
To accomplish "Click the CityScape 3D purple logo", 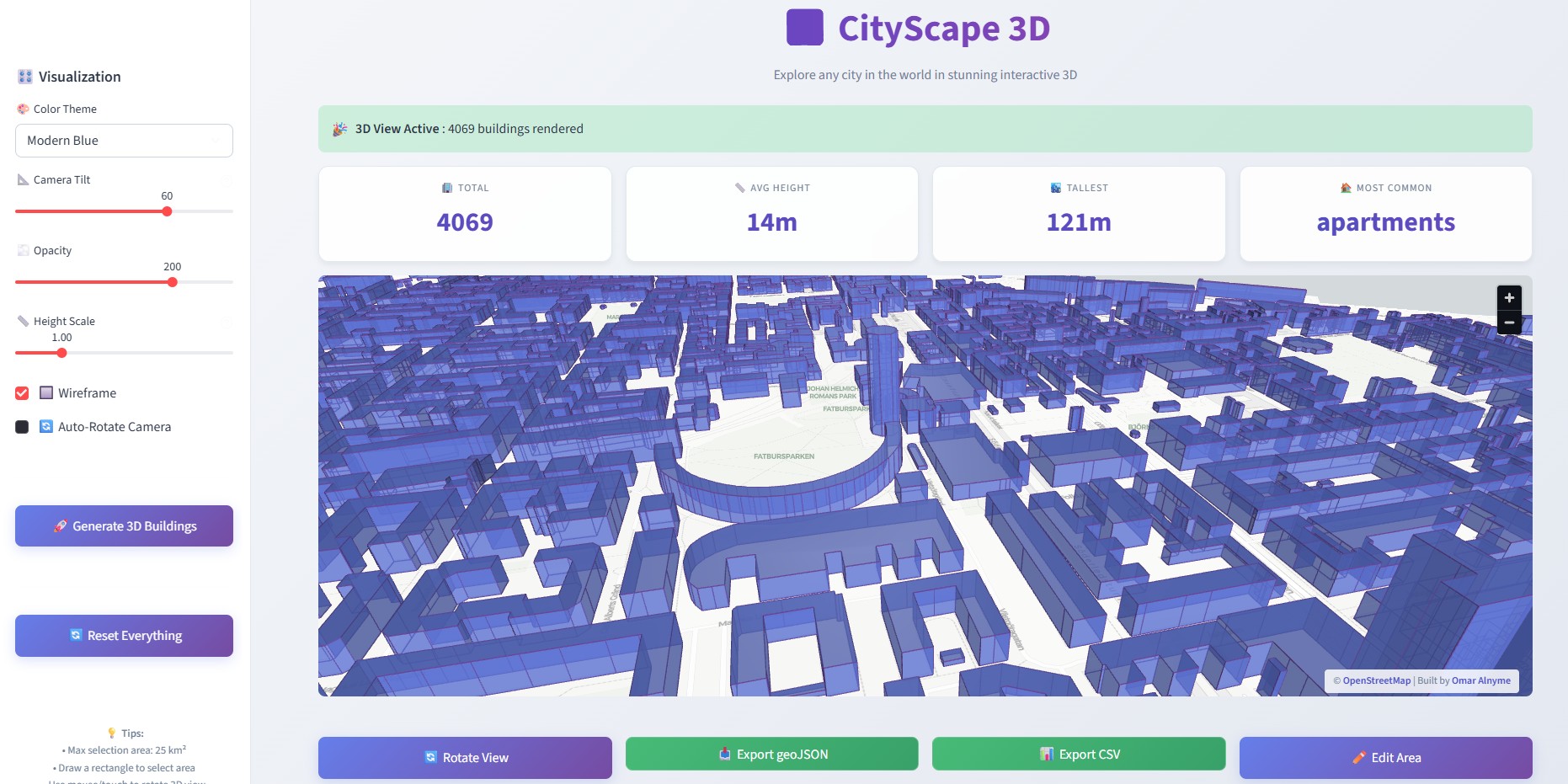I will [805, 28].
